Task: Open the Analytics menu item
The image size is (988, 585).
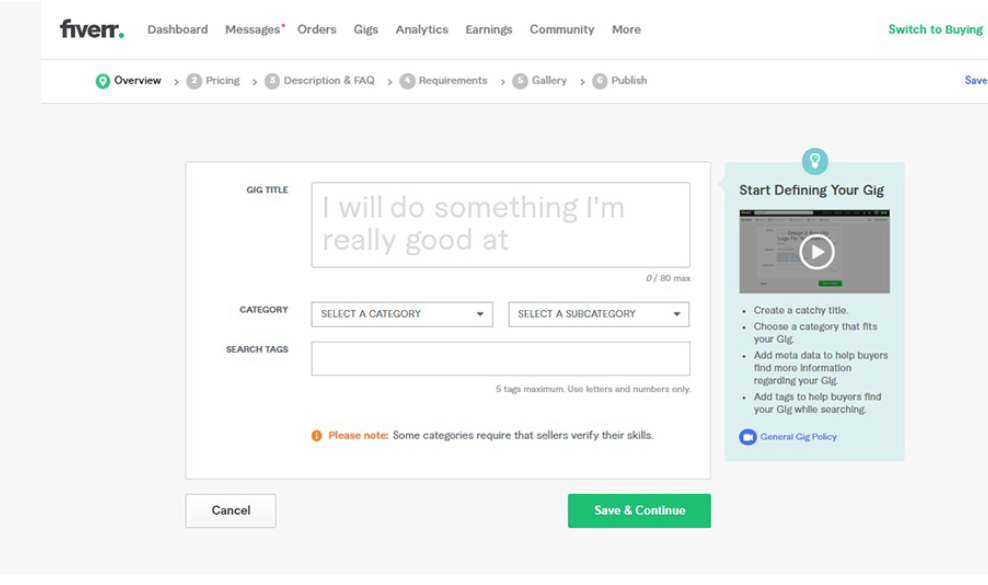Action: point(421,30)
